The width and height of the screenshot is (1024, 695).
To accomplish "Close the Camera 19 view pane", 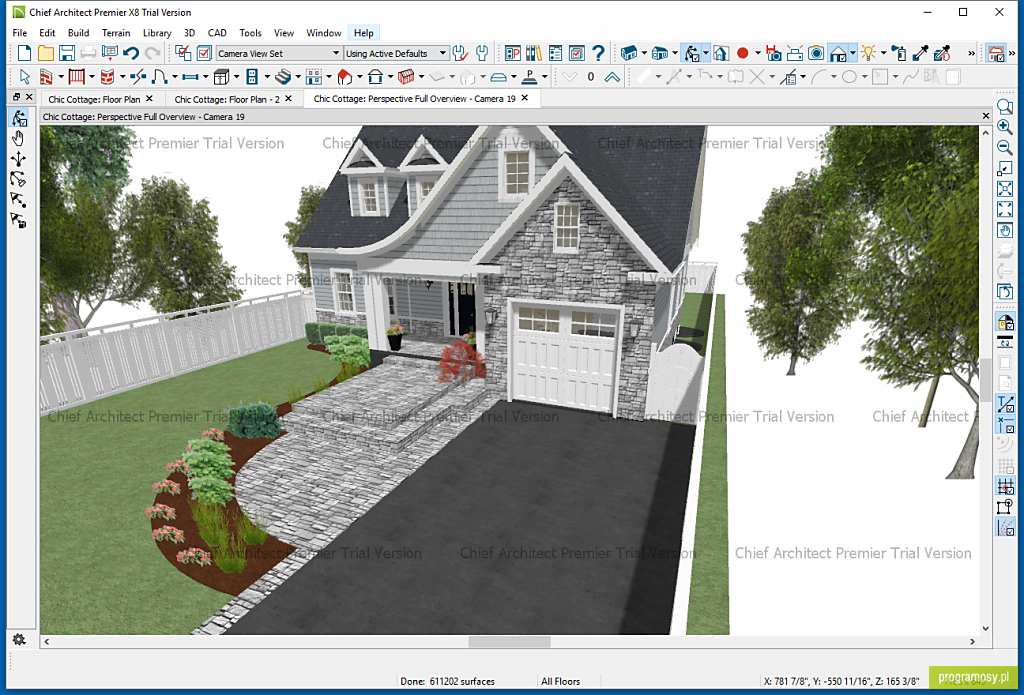I will (986, 116).
